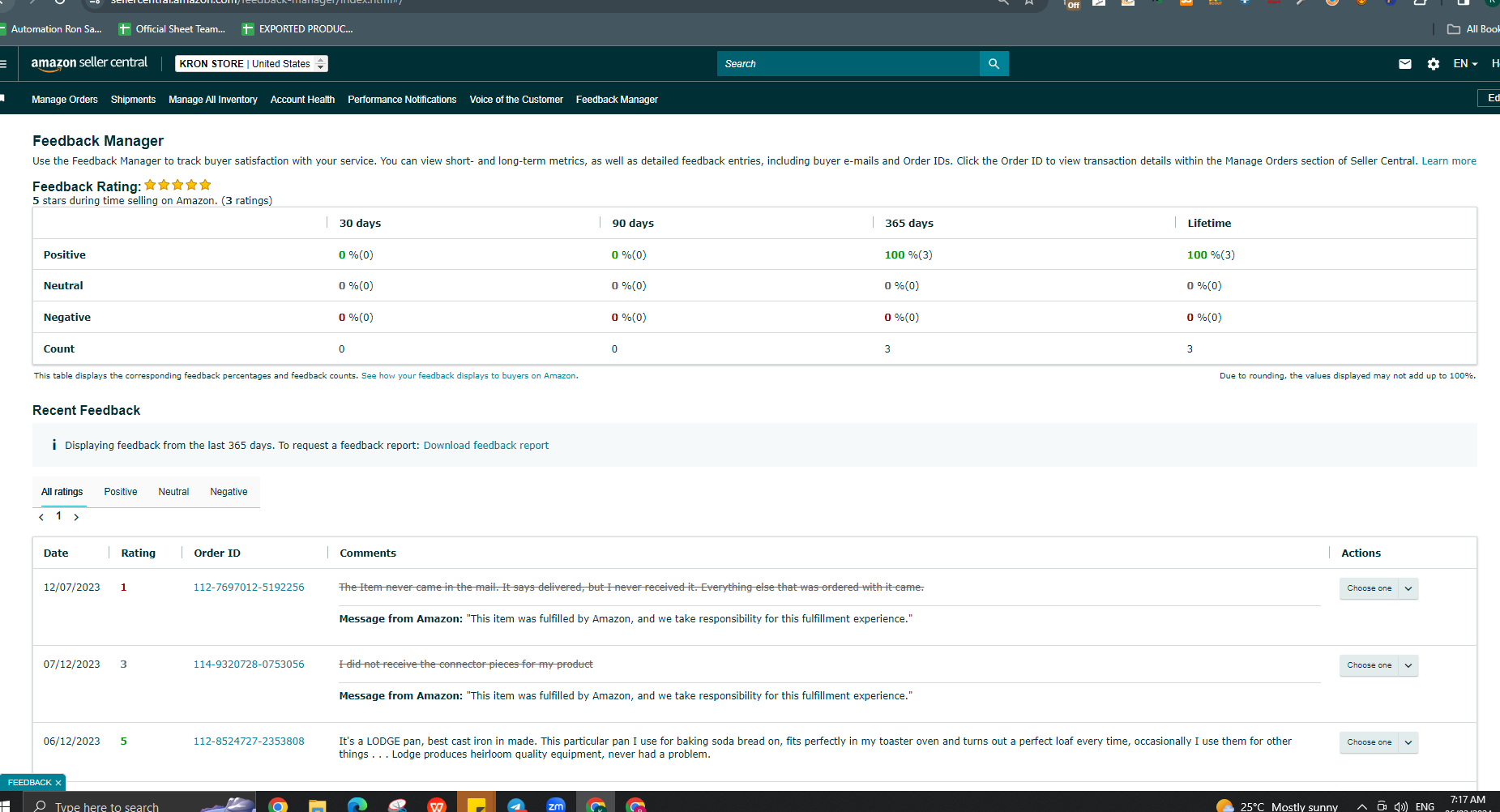Open File Explorer from the taskbar
This screenshot has height=812, width=1500.
[x=318, y=806]
